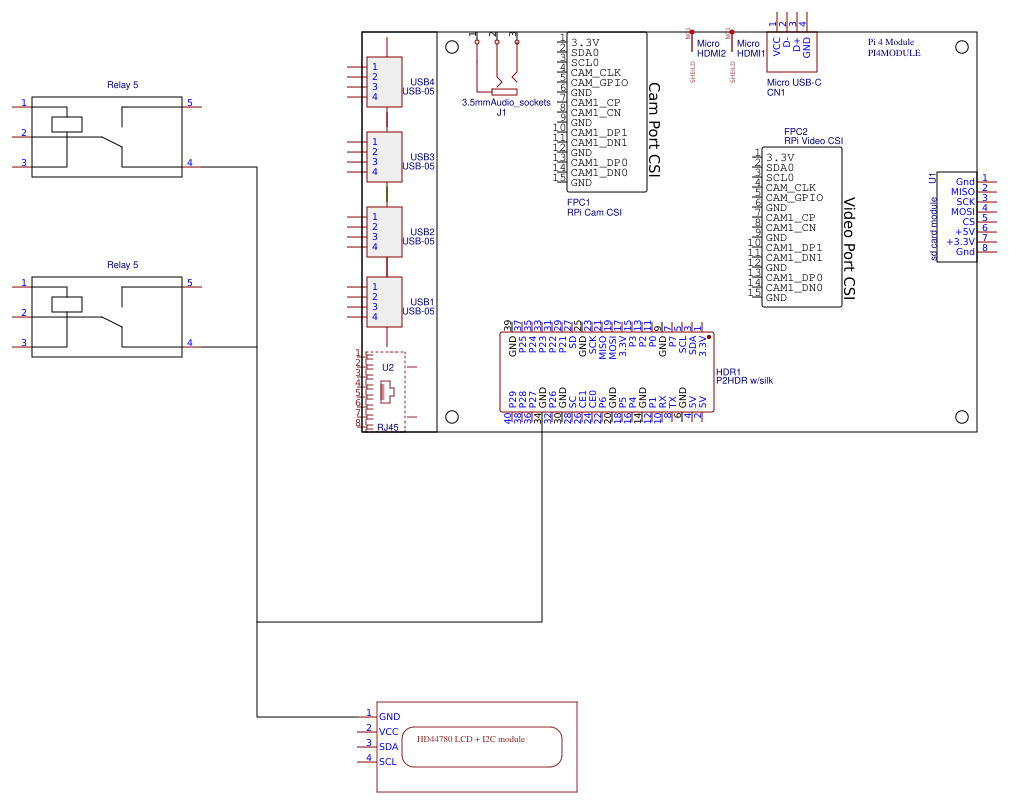Image resolution: width=1009 pixels, height=802 pixels.
Task: Click the HD44780 LCD + I2C module label
Action: [x=471, y=739]
